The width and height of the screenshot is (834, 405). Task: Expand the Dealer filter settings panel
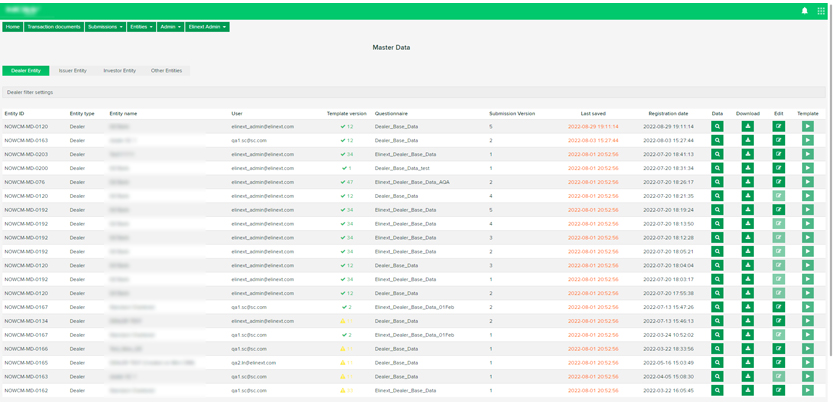[30, 92]
